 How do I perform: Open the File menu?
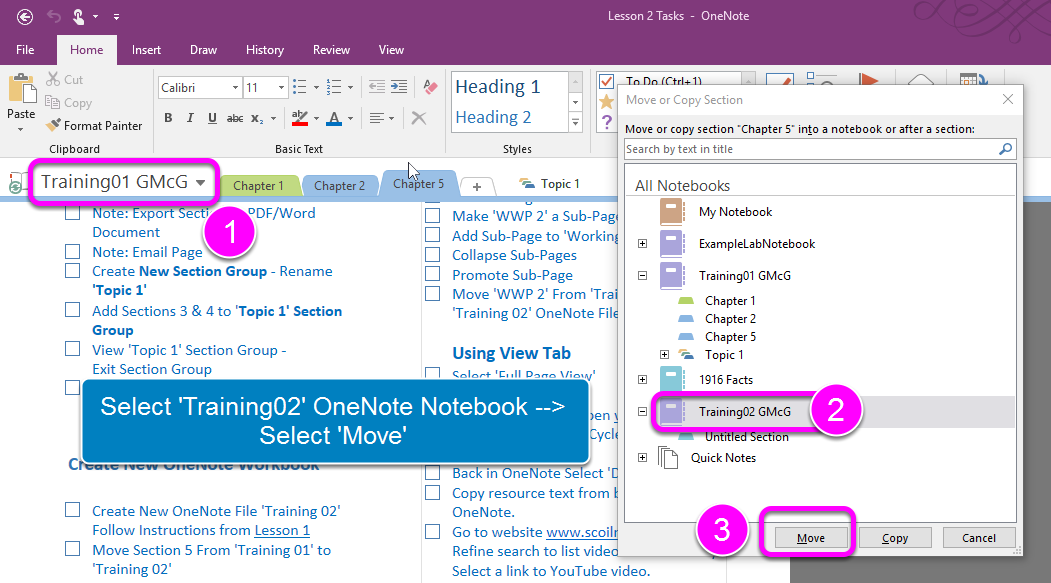[x=25, y=50]
